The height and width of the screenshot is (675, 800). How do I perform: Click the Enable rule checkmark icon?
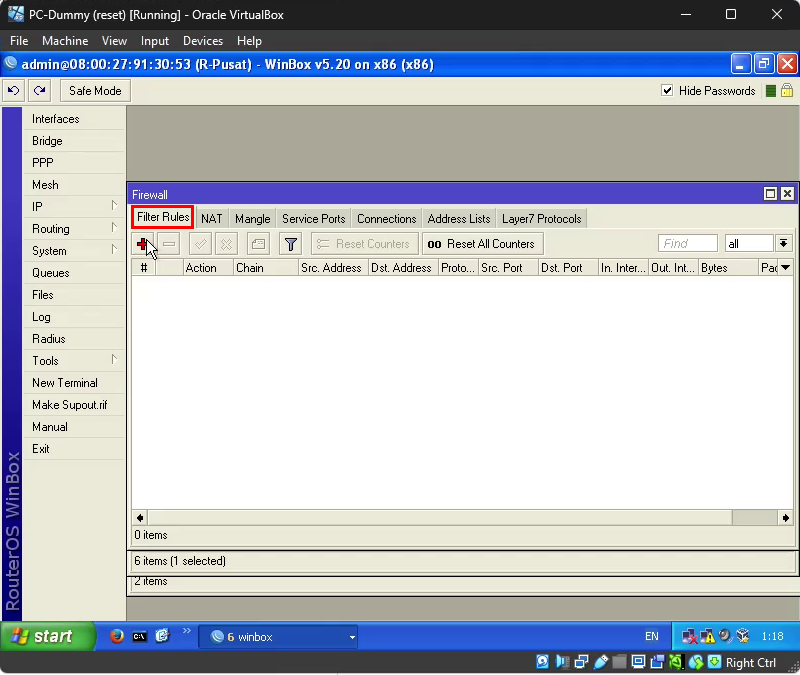point(201,244)
